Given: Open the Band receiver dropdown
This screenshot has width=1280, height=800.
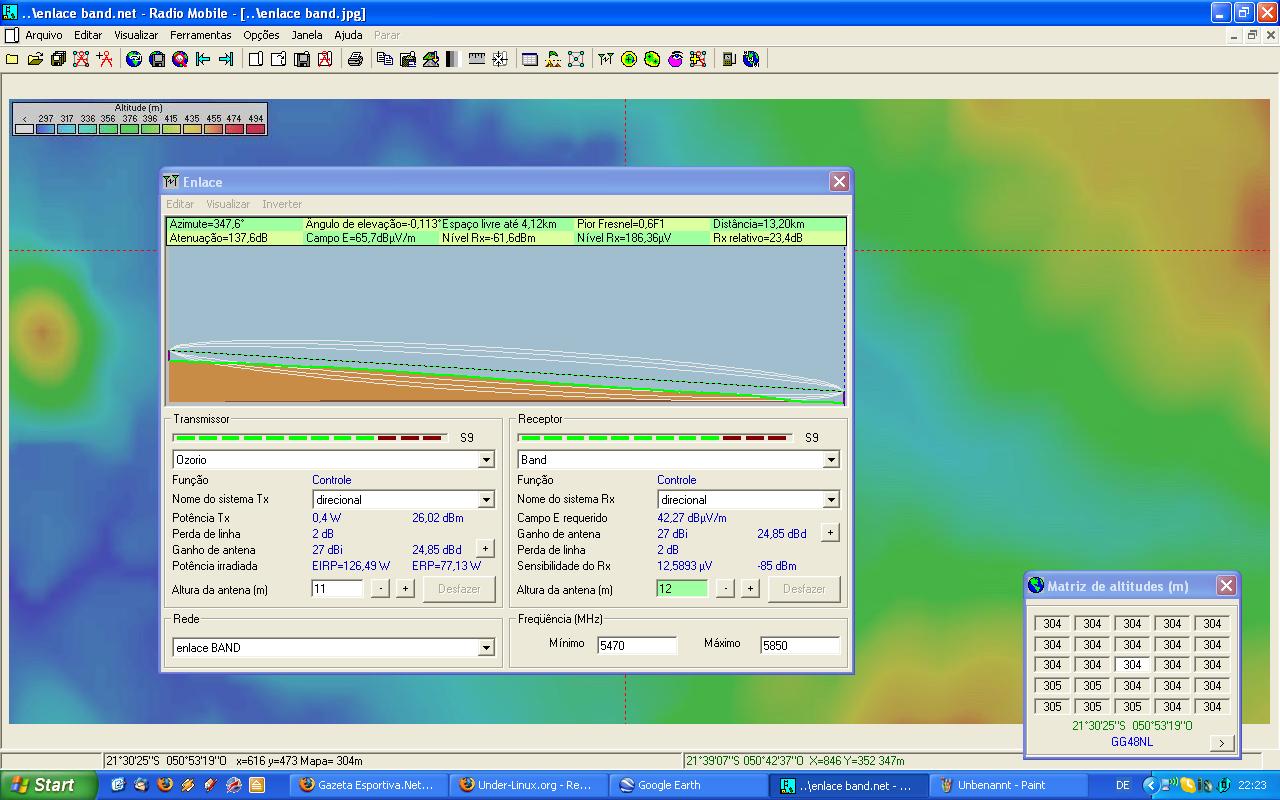Looking at the screenshot, I should [x=831, y=460].
